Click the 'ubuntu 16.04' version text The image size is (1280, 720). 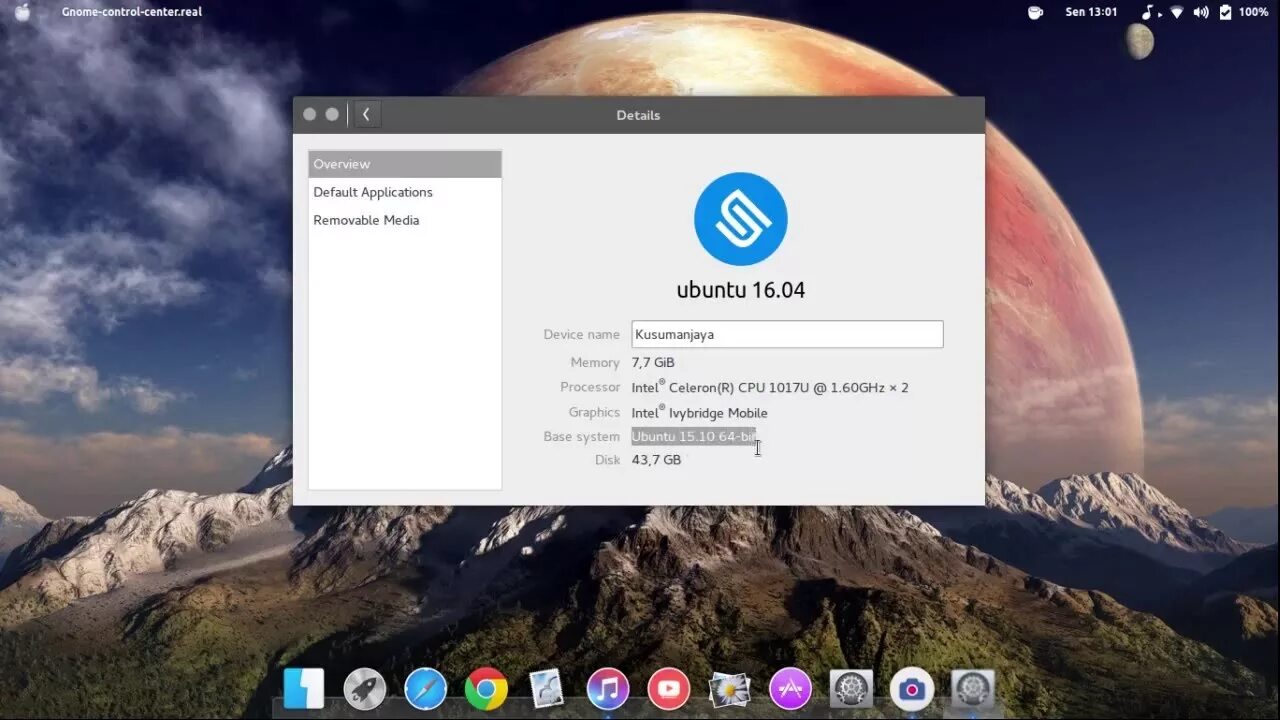[x=741, y=290]
